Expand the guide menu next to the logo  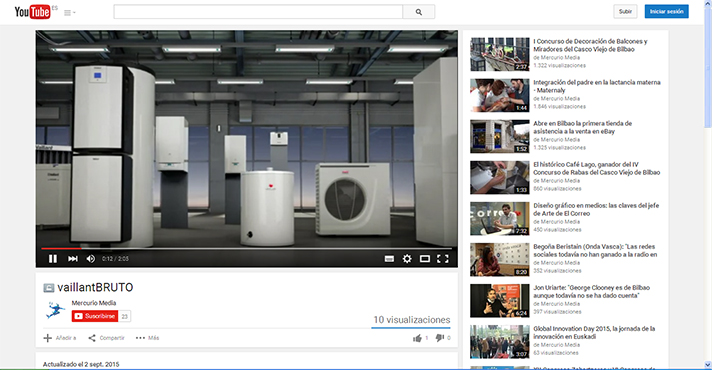(69, 13)
